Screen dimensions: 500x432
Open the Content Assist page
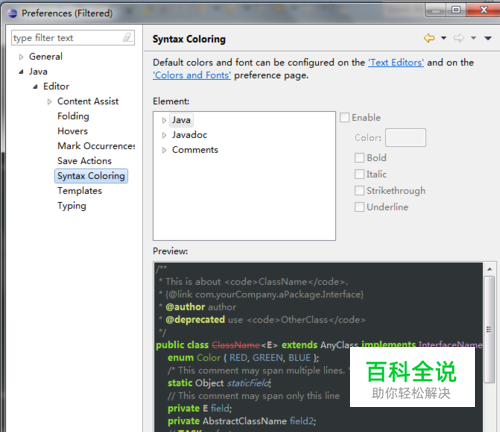coord(88,101)
